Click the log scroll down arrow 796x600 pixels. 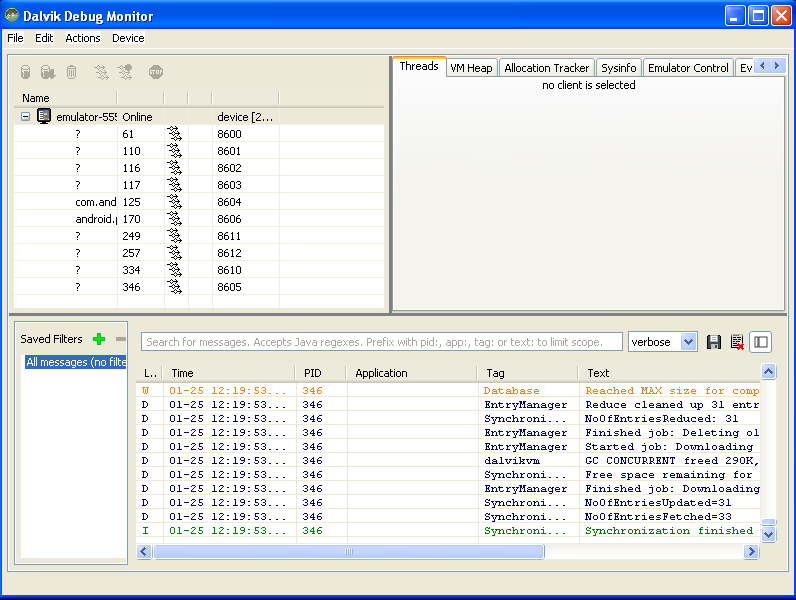pos(769,534)
